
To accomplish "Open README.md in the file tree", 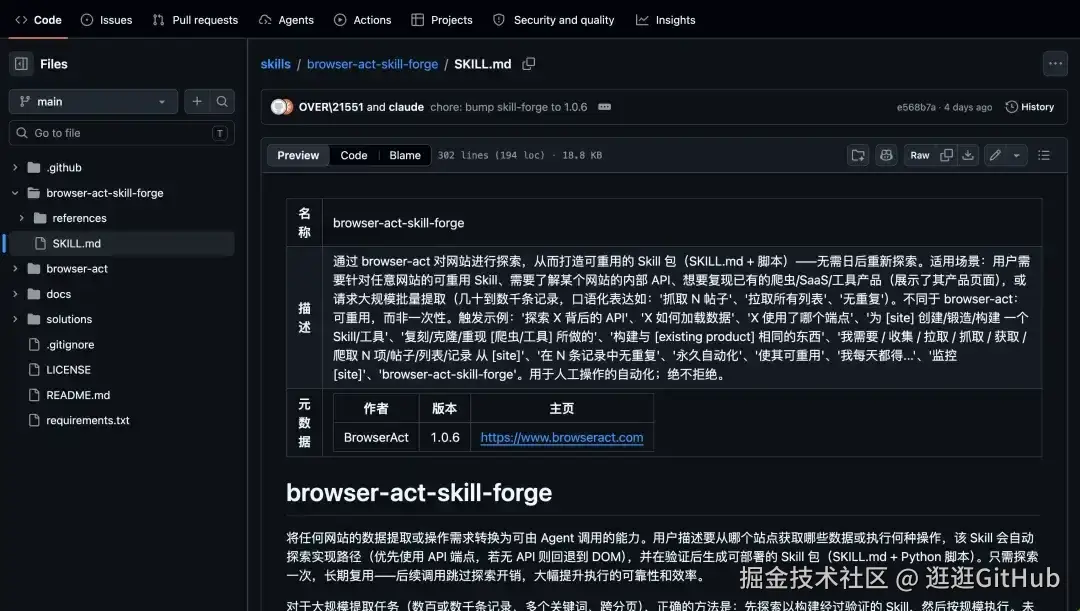I will tap(78, 395).
